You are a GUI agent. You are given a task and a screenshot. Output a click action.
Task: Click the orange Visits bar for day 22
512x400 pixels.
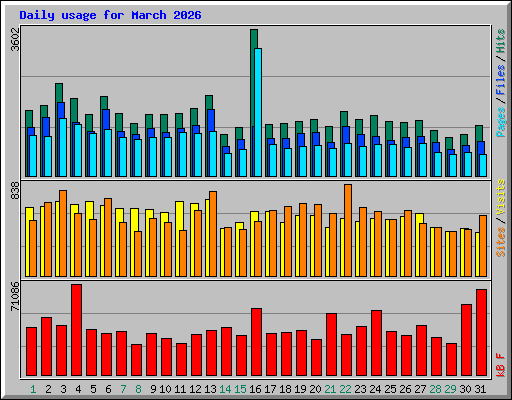348,231
